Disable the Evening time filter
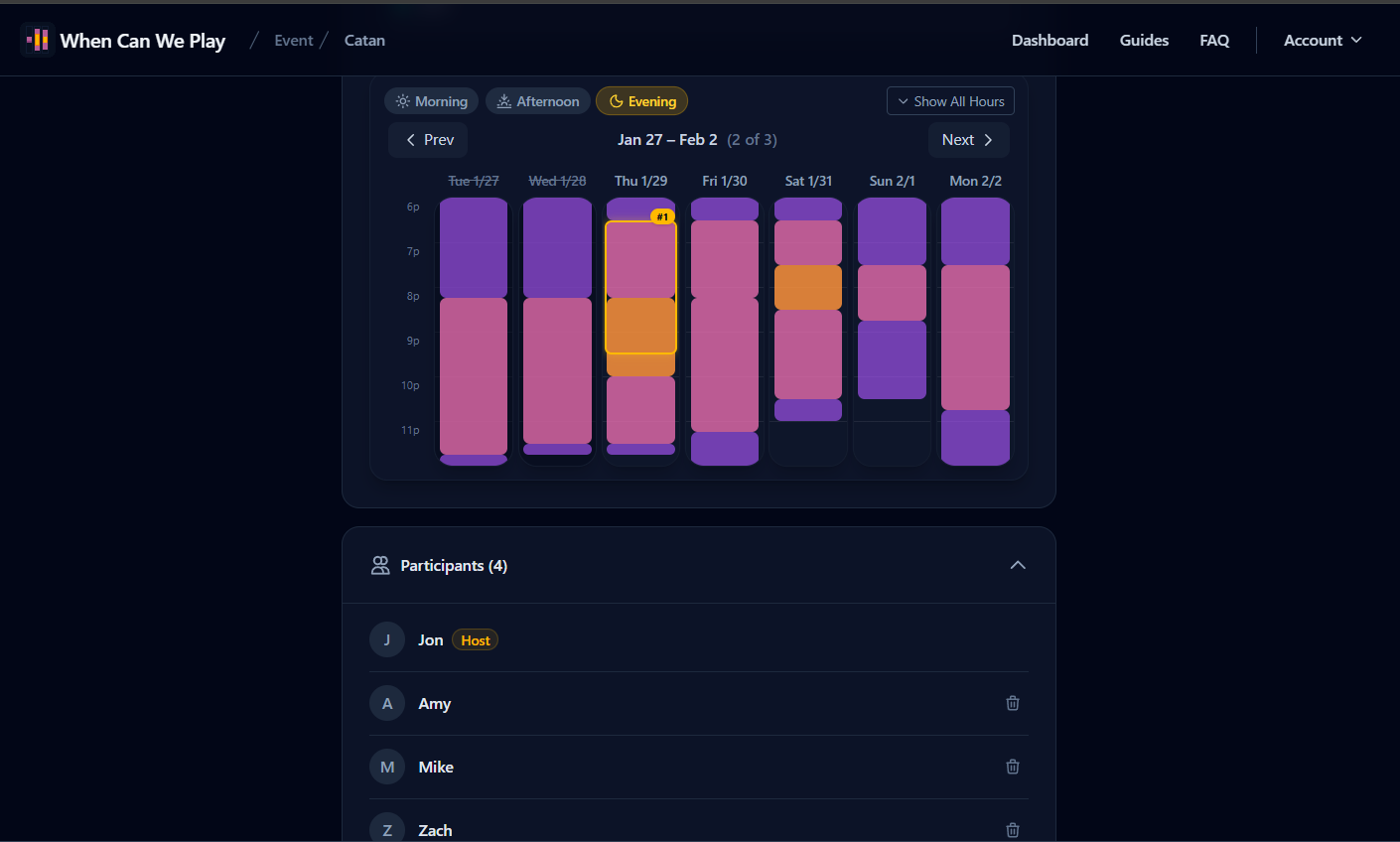This screenshot has width=1400, height=842. click(641, 101)
